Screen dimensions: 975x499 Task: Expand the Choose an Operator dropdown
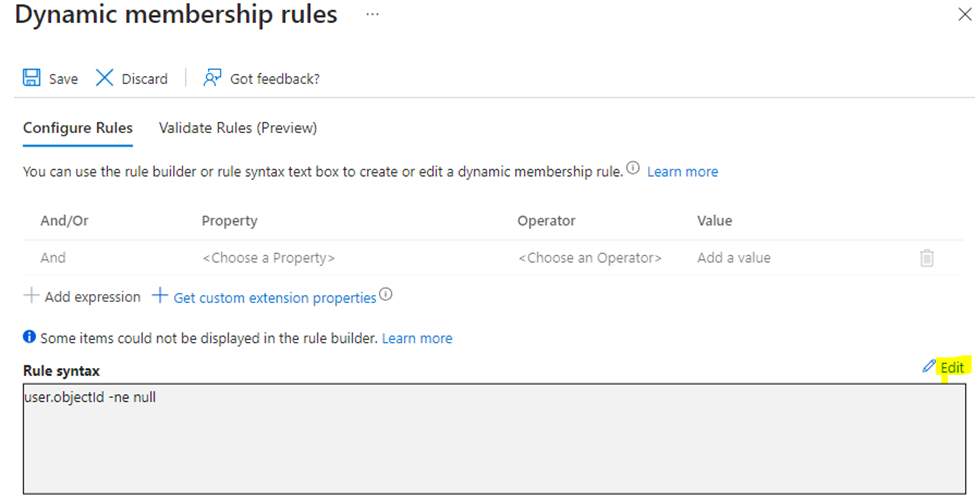tap(589, 258)
